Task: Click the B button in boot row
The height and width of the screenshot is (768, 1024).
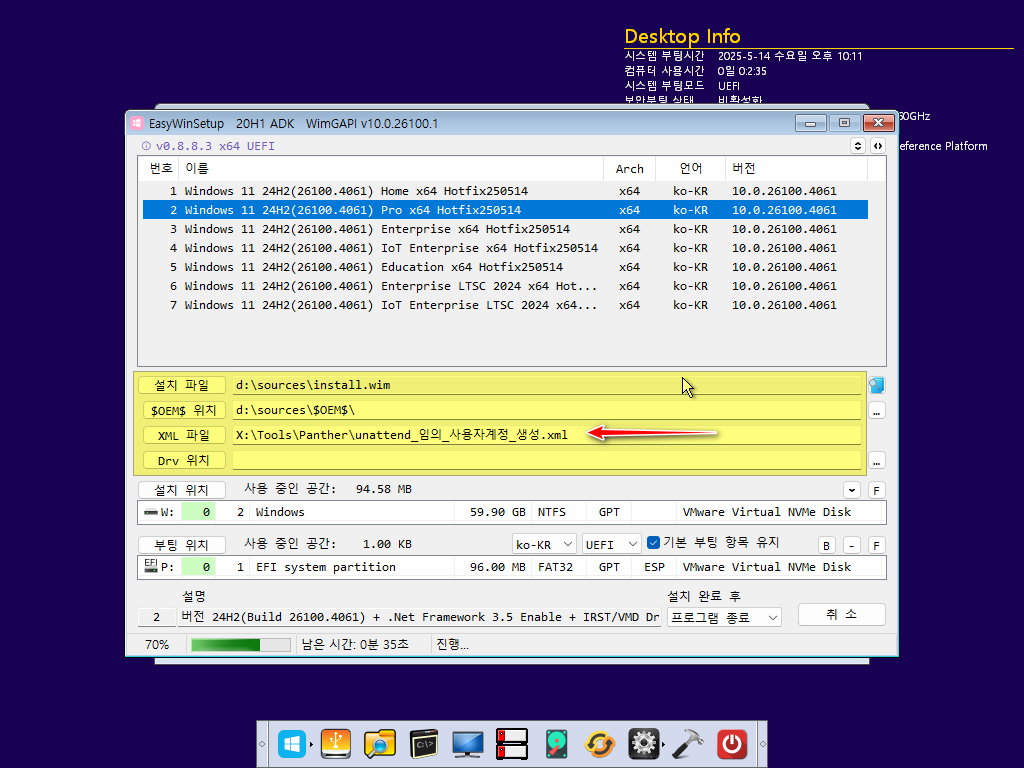Action: coord(826,545)
